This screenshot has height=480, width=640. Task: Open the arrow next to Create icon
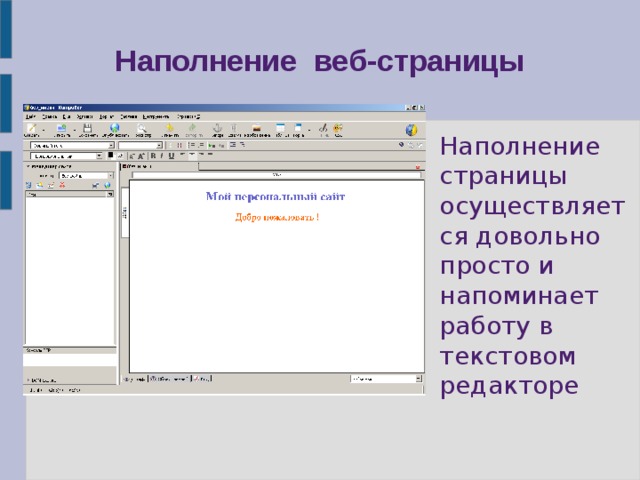coord(43,130)
